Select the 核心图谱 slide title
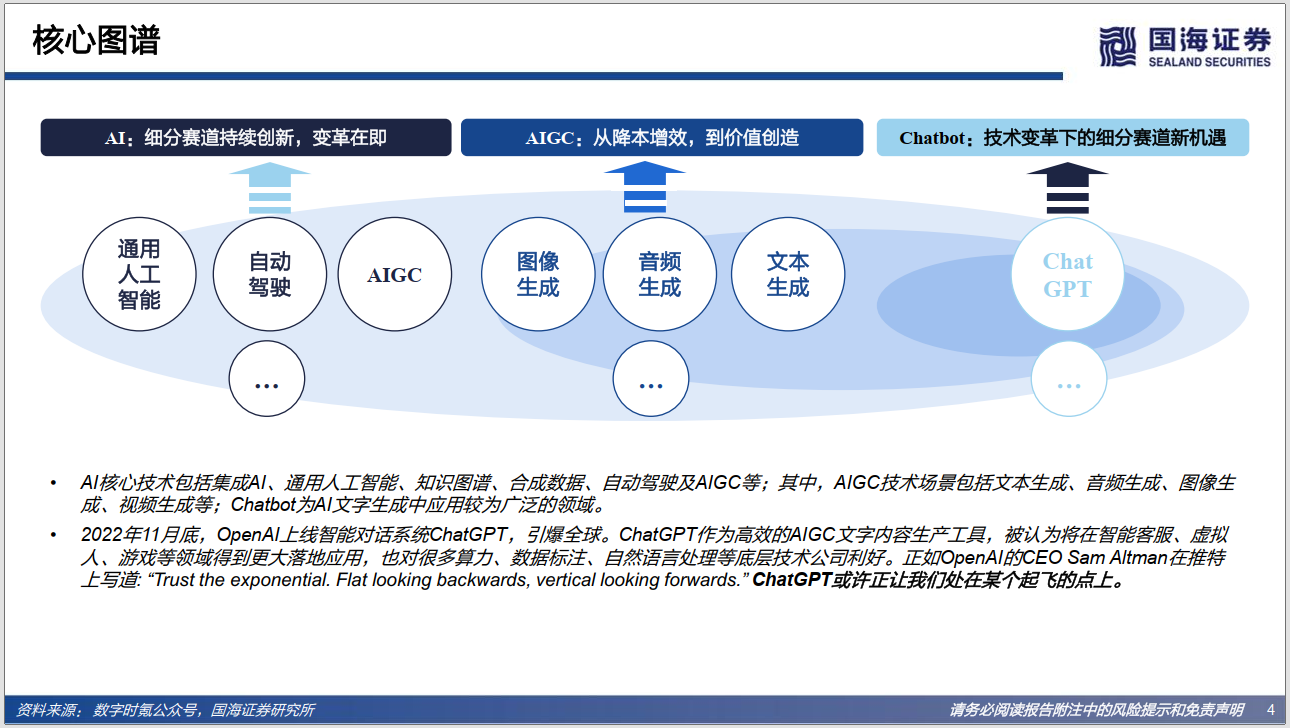The image size is (1290, 728). (x=96, y=41)
